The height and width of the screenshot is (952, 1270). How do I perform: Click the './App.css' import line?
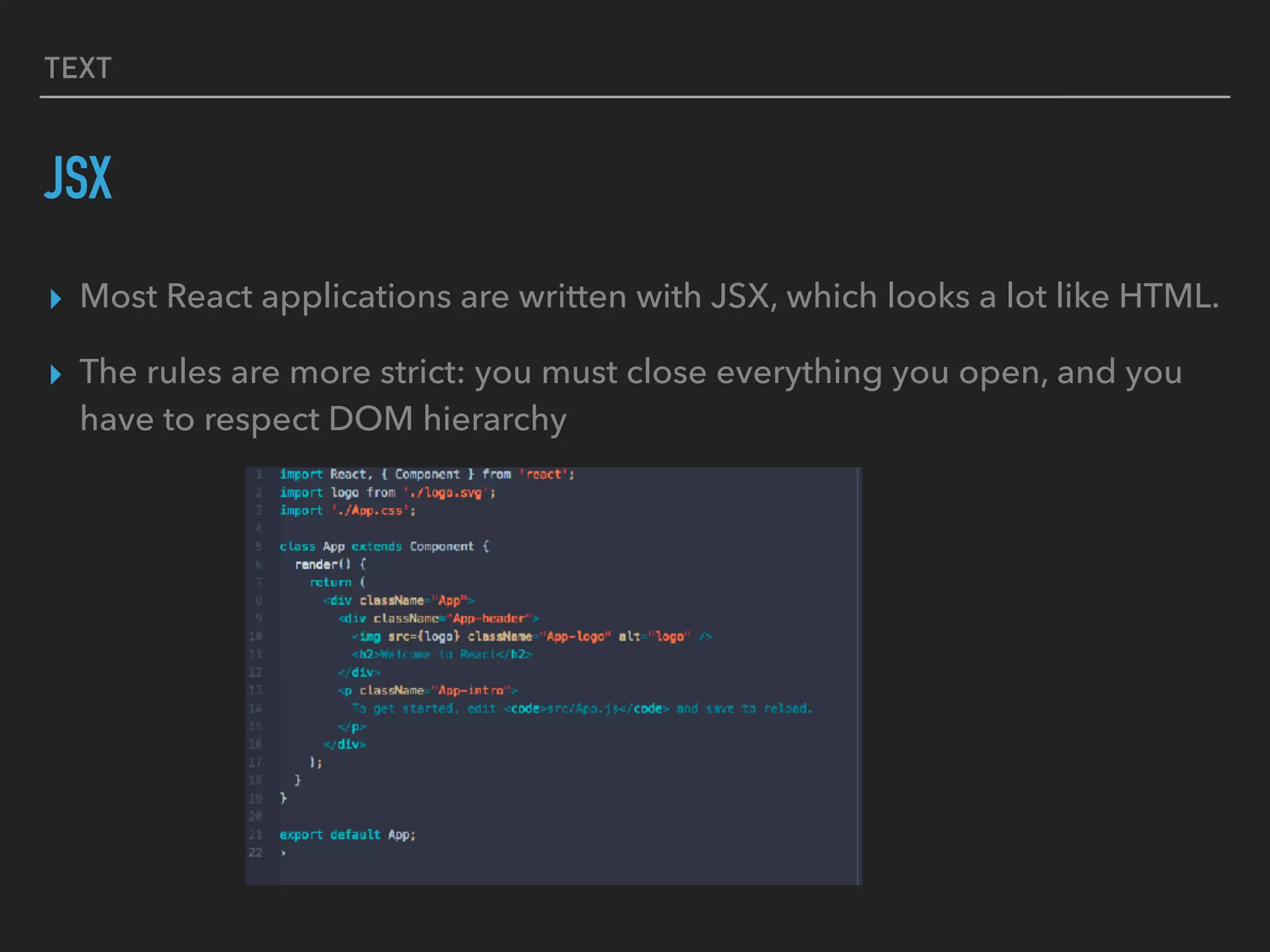coord(347,511)
